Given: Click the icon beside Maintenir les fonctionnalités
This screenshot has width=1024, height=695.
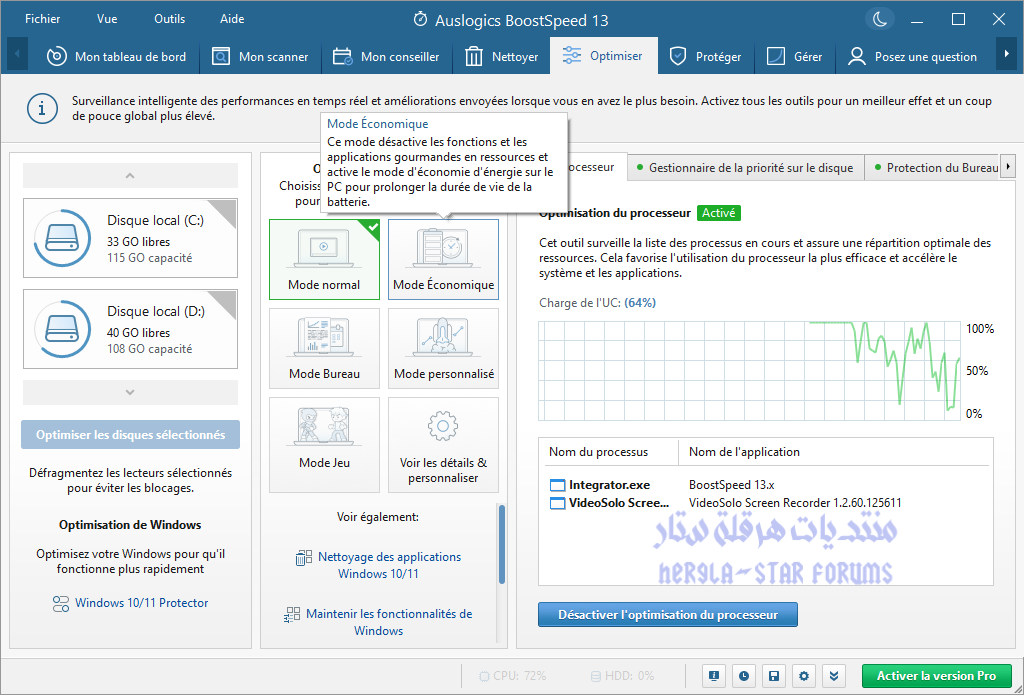Looking at the screenshot, I should [291, 615].
